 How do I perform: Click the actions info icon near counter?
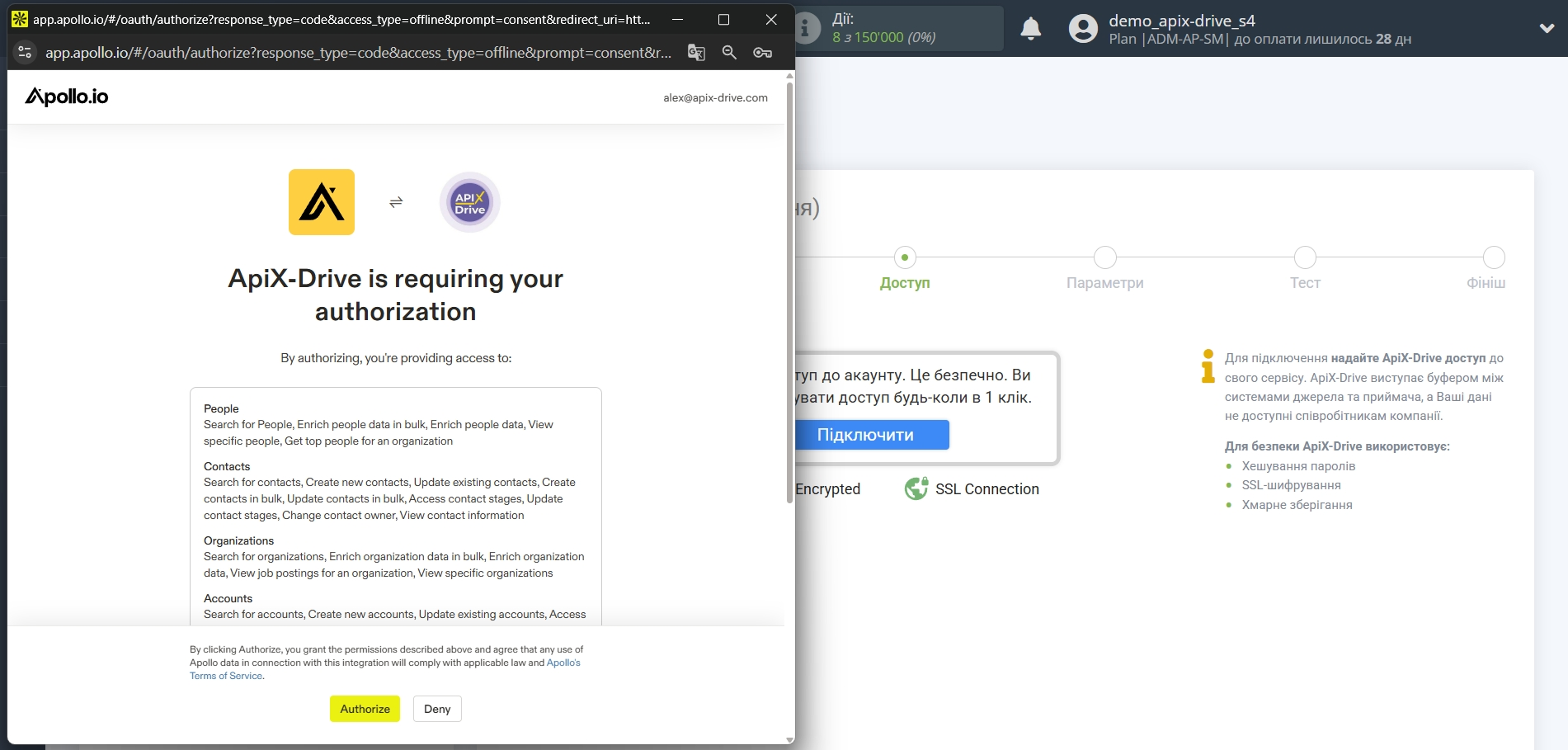(x=804, y=27)
